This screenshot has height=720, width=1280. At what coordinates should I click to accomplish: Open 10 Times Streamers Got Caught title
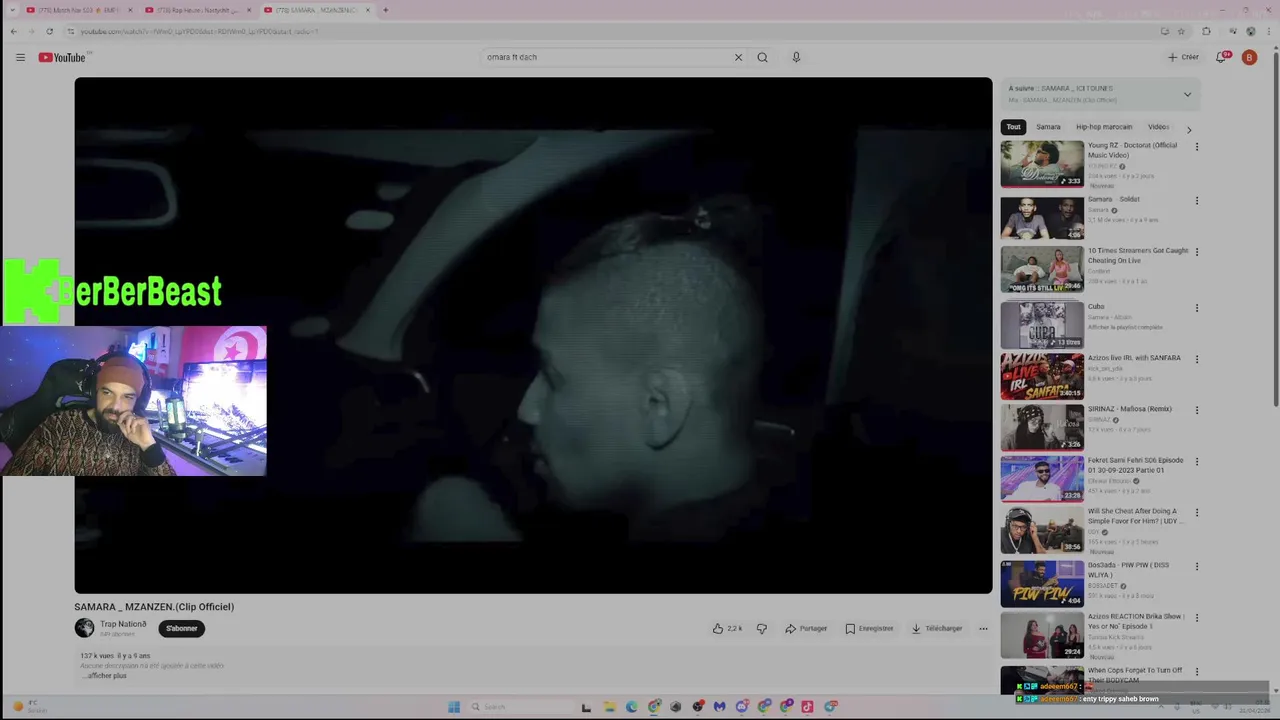click(x=1138, y=255)
